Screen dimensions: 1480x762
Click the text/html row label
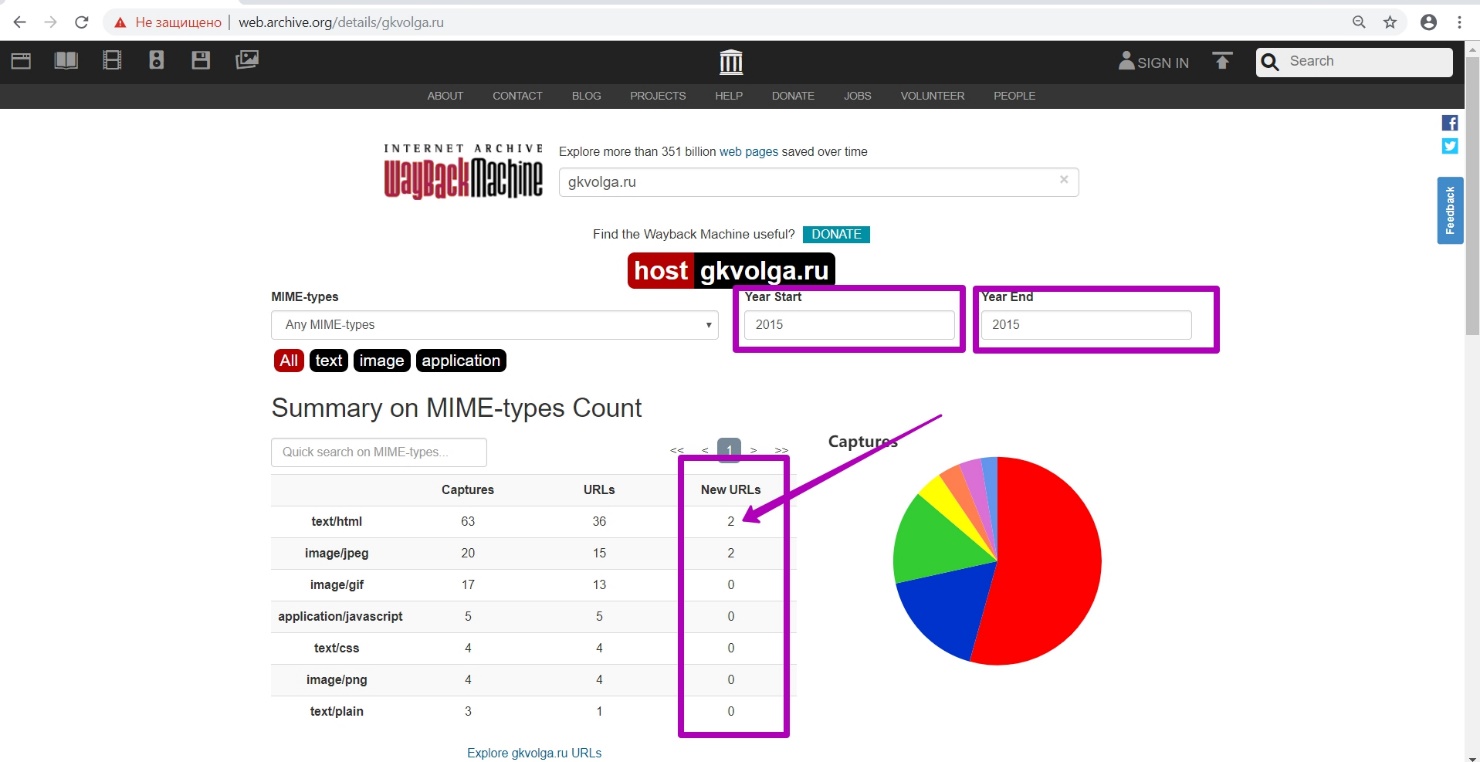[x=337, y=521]
